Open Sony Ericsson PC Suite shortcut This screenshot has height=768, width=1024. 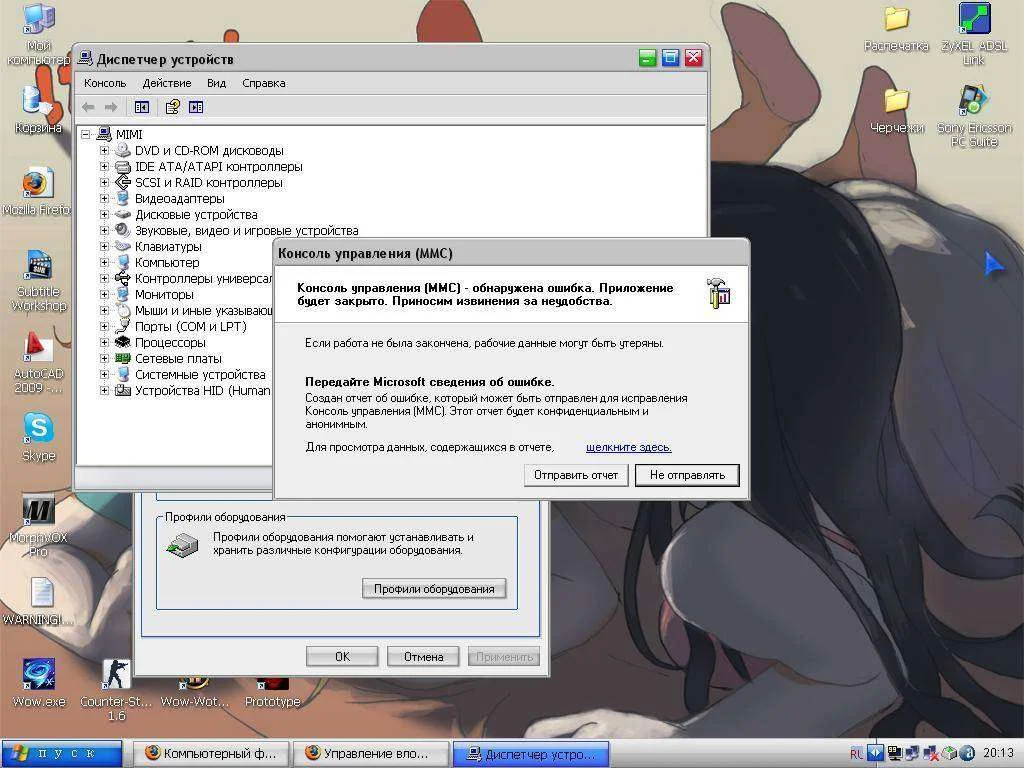pyautogui.click(x=974, y=116)
